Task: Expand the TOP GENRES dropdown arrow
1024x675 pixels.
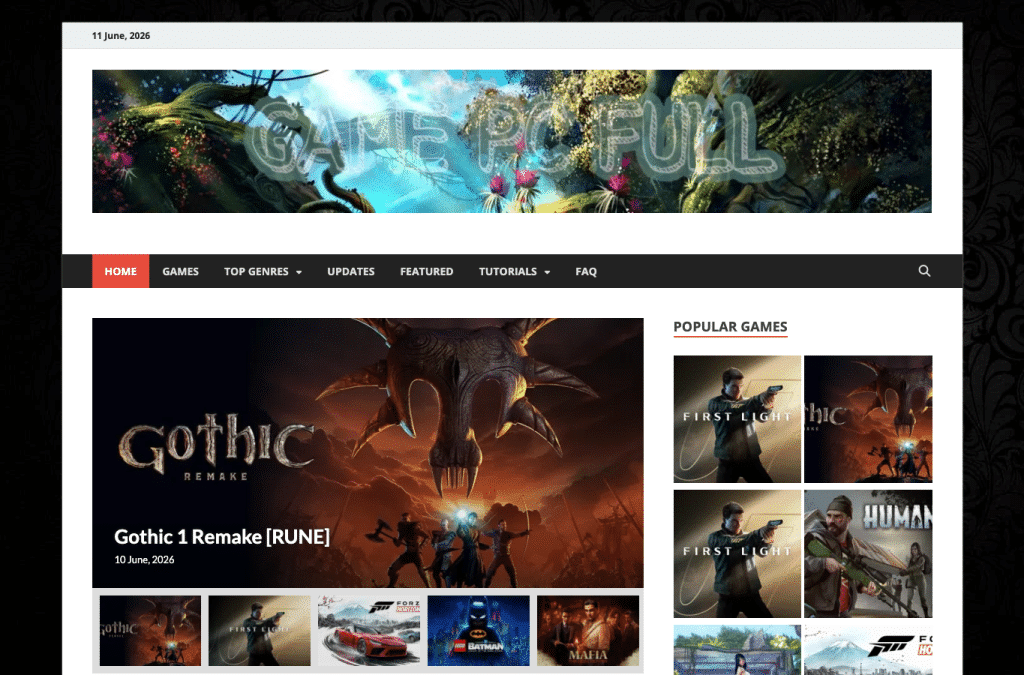Action: (x=299, y=272)
